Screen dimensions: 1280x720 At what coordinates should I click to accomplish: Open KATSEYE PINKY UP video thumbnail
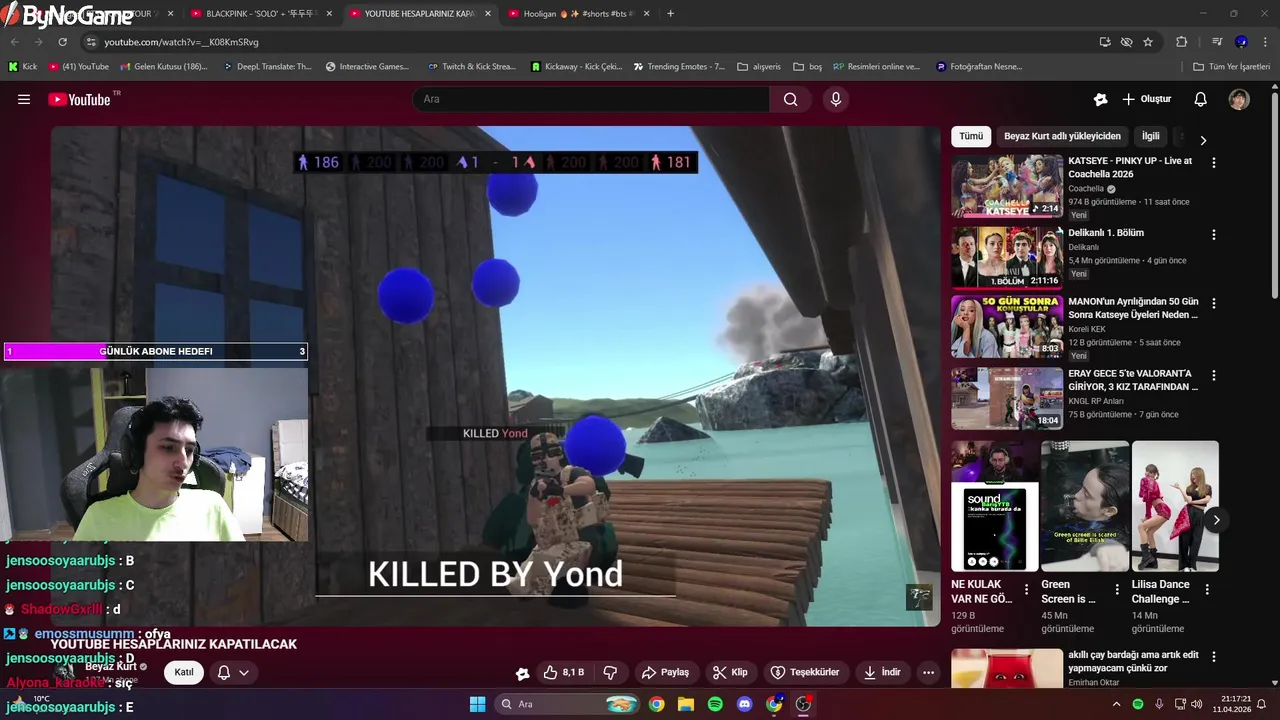point(1007,185)
